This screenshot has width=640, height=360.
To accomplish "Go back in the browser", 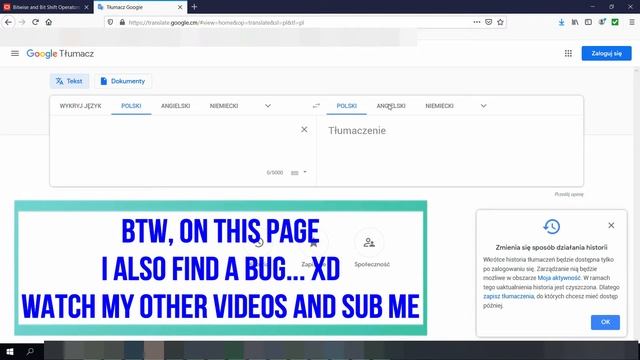I will point(8,22).
